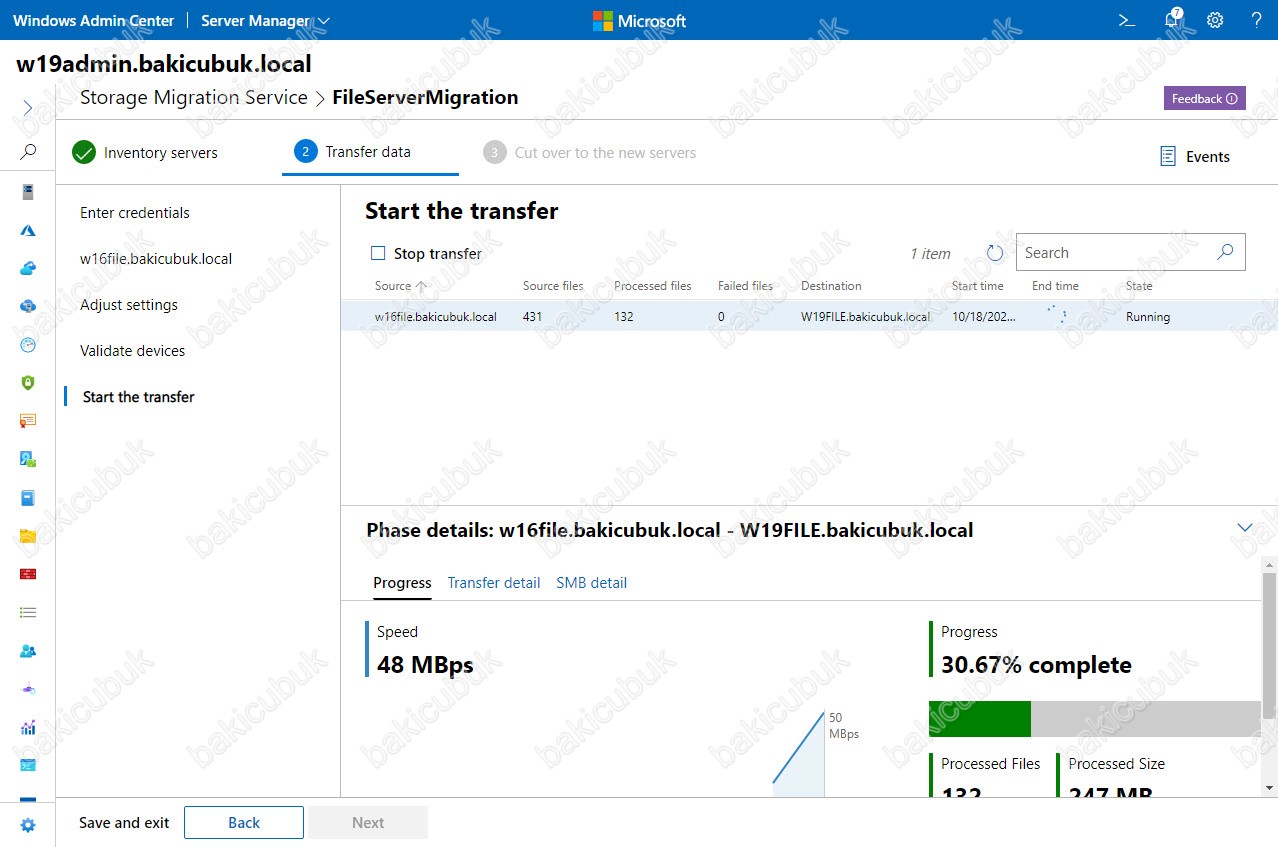
Task: Open the Server Manager dropdown
Action: (x=266, y=20)
